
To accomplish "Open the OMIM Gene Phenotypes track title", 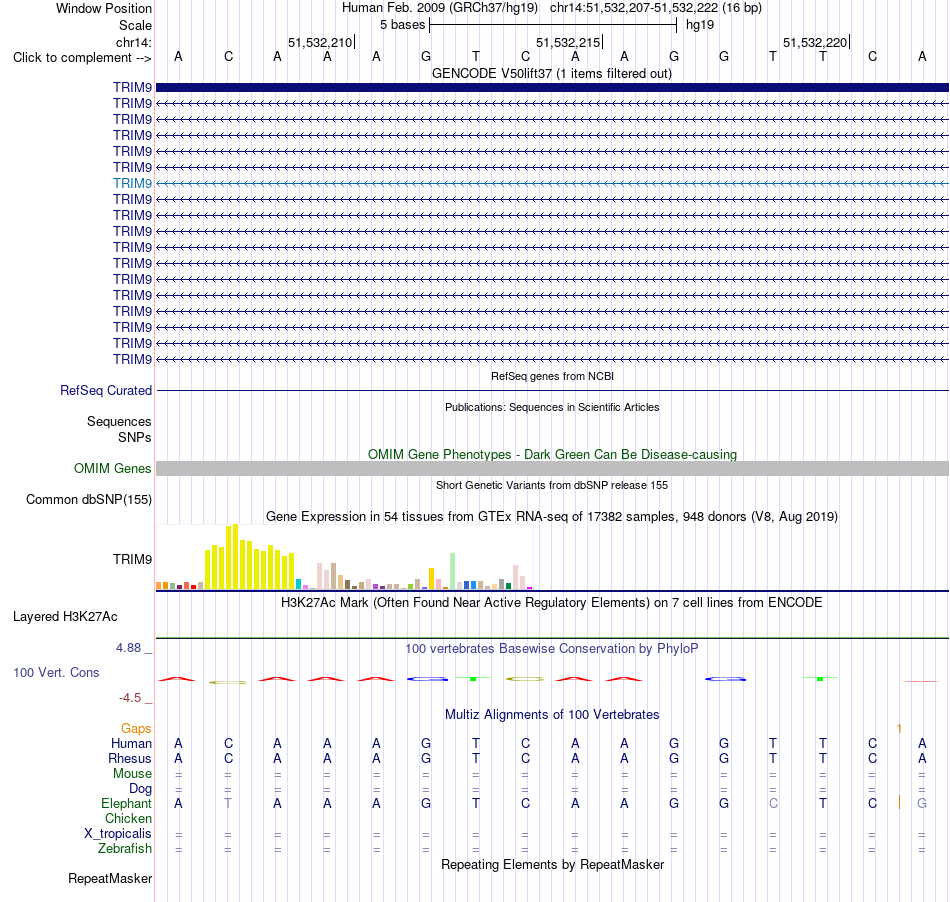I will [552, 454].
